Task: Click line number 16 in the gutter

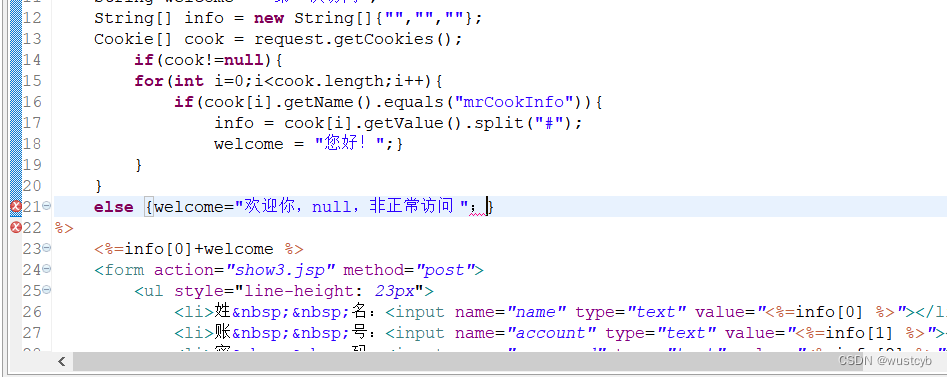Action: tap(32, 102)
